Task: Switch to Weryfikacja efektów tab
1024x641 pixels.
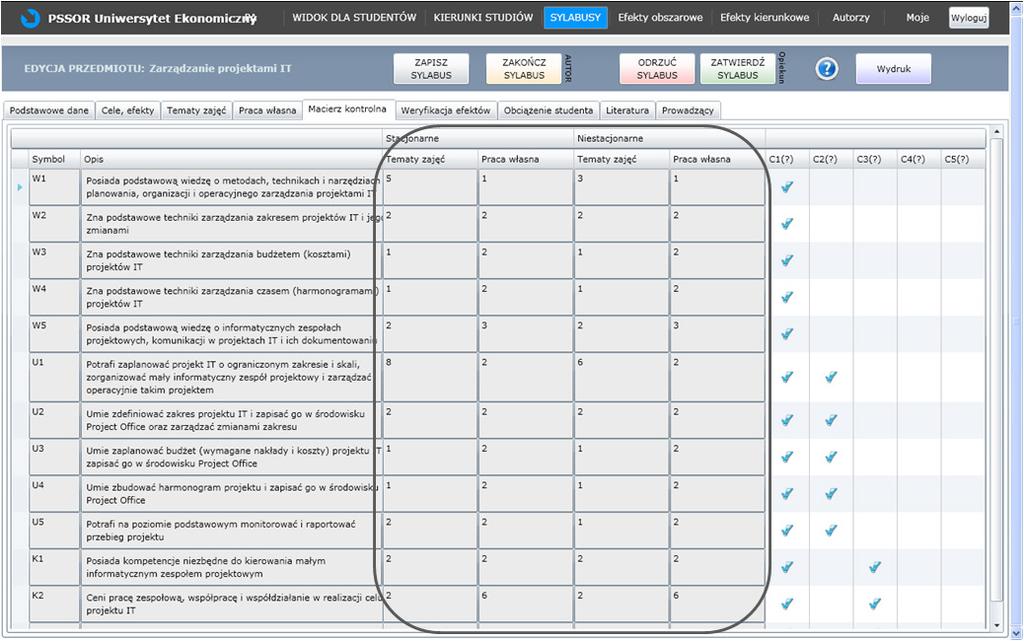Action: pyautogui.click(x=445, y=110)
